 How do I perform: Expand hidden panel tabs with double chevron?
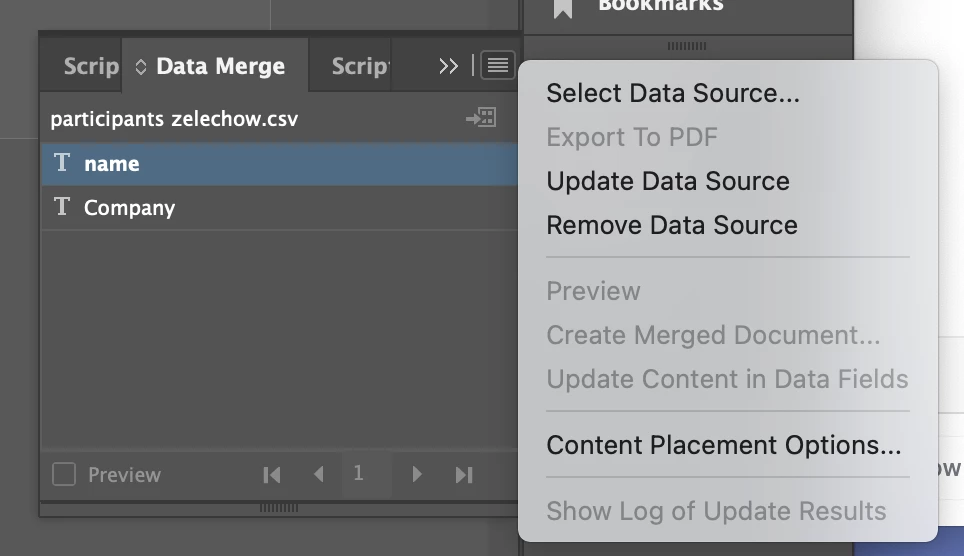click(x=449, y=66)
